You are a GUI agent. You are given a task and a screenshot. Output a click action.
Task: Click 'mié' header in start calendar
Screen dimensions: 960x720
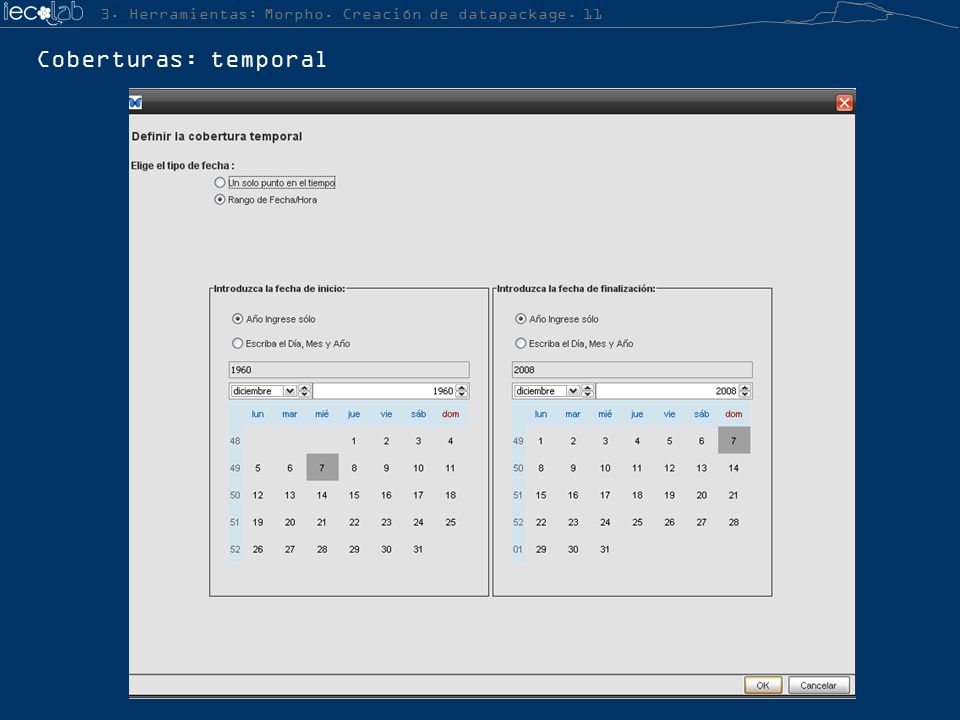322,414
